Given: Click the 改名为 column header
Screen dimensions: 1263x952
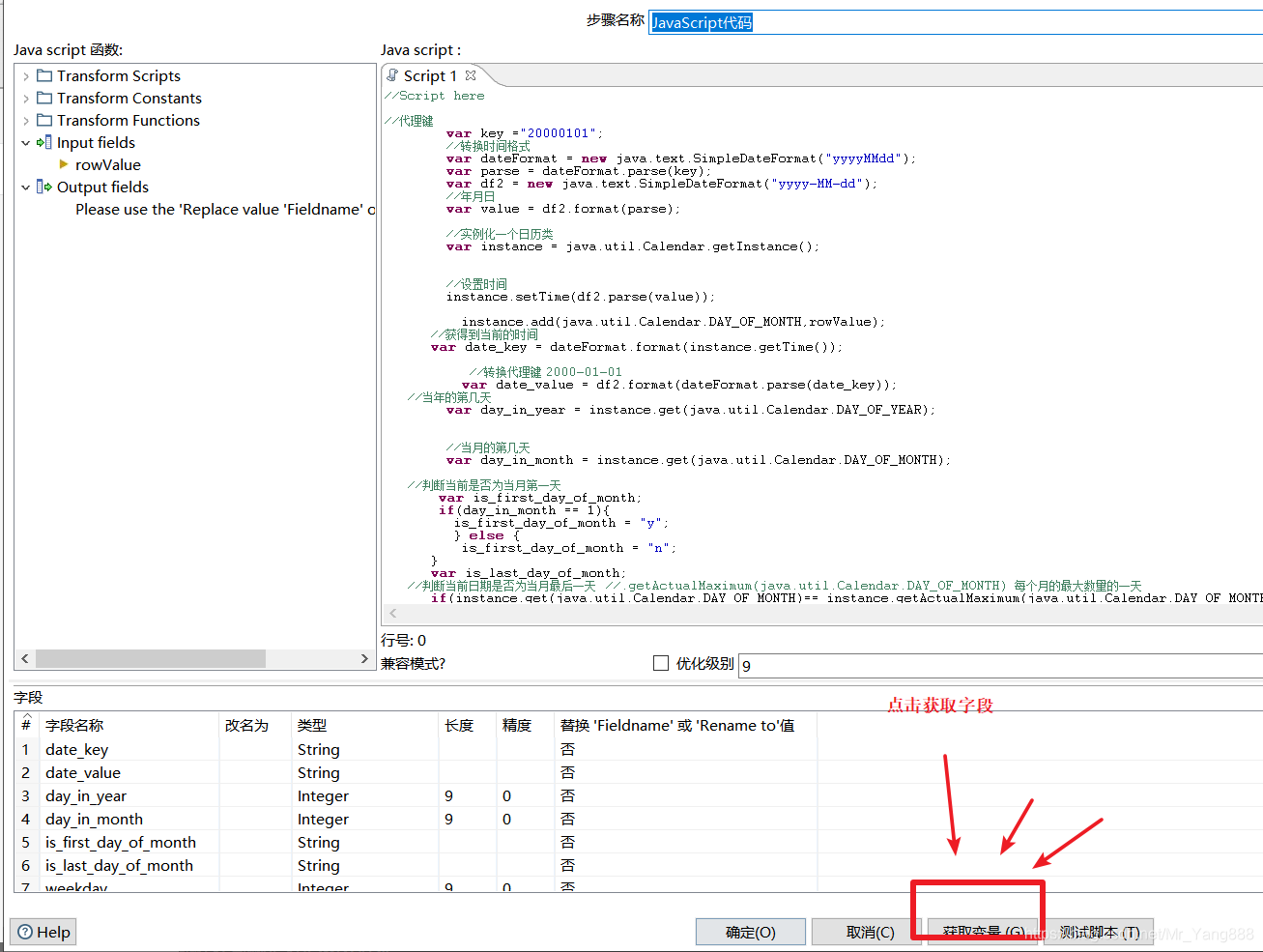Looking at the screenshot, I should point(255,725).
